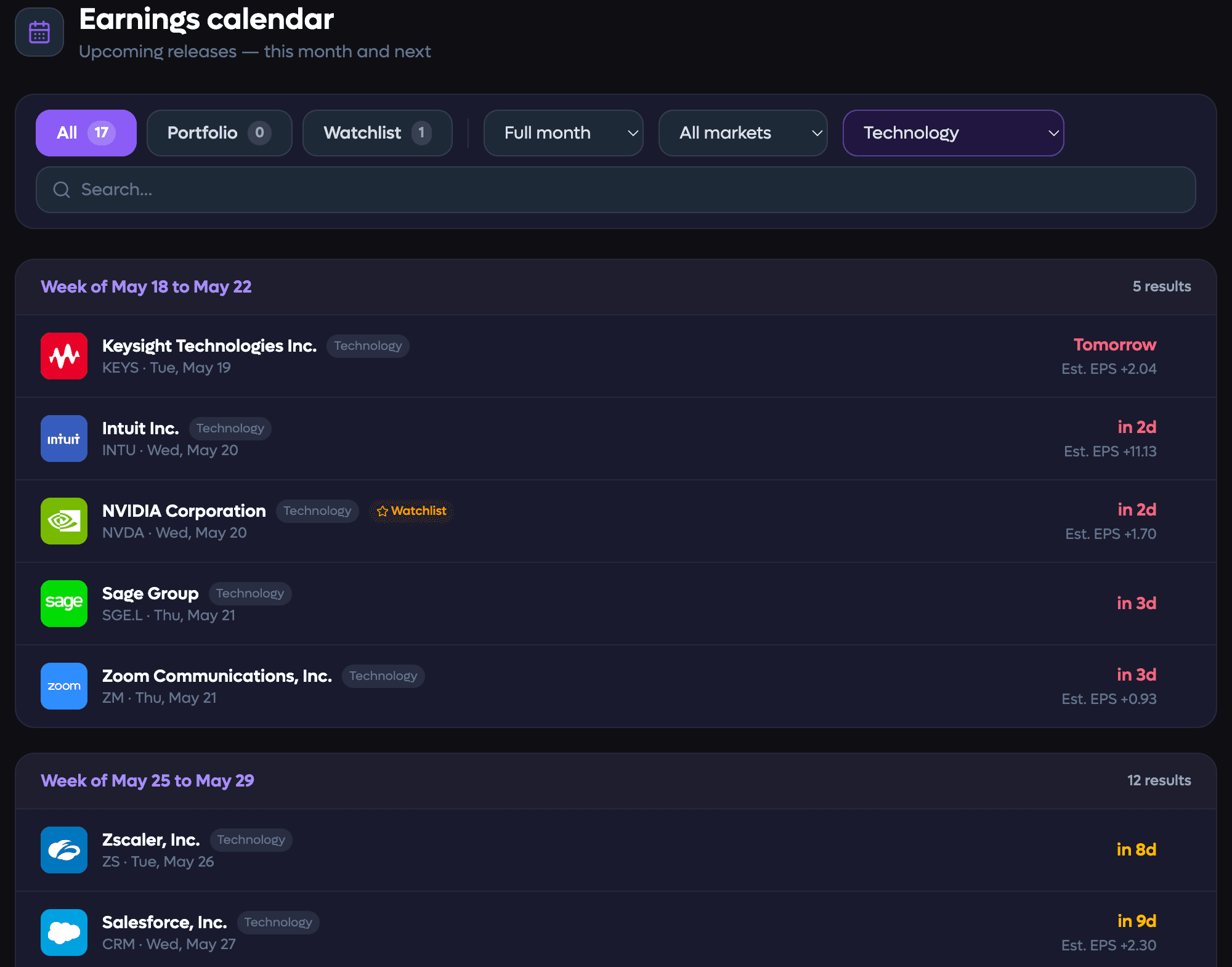Click 'in 8d' label for Zscaler
The width and height of the screenshot is (1232, 967).
coord(1137,850)
